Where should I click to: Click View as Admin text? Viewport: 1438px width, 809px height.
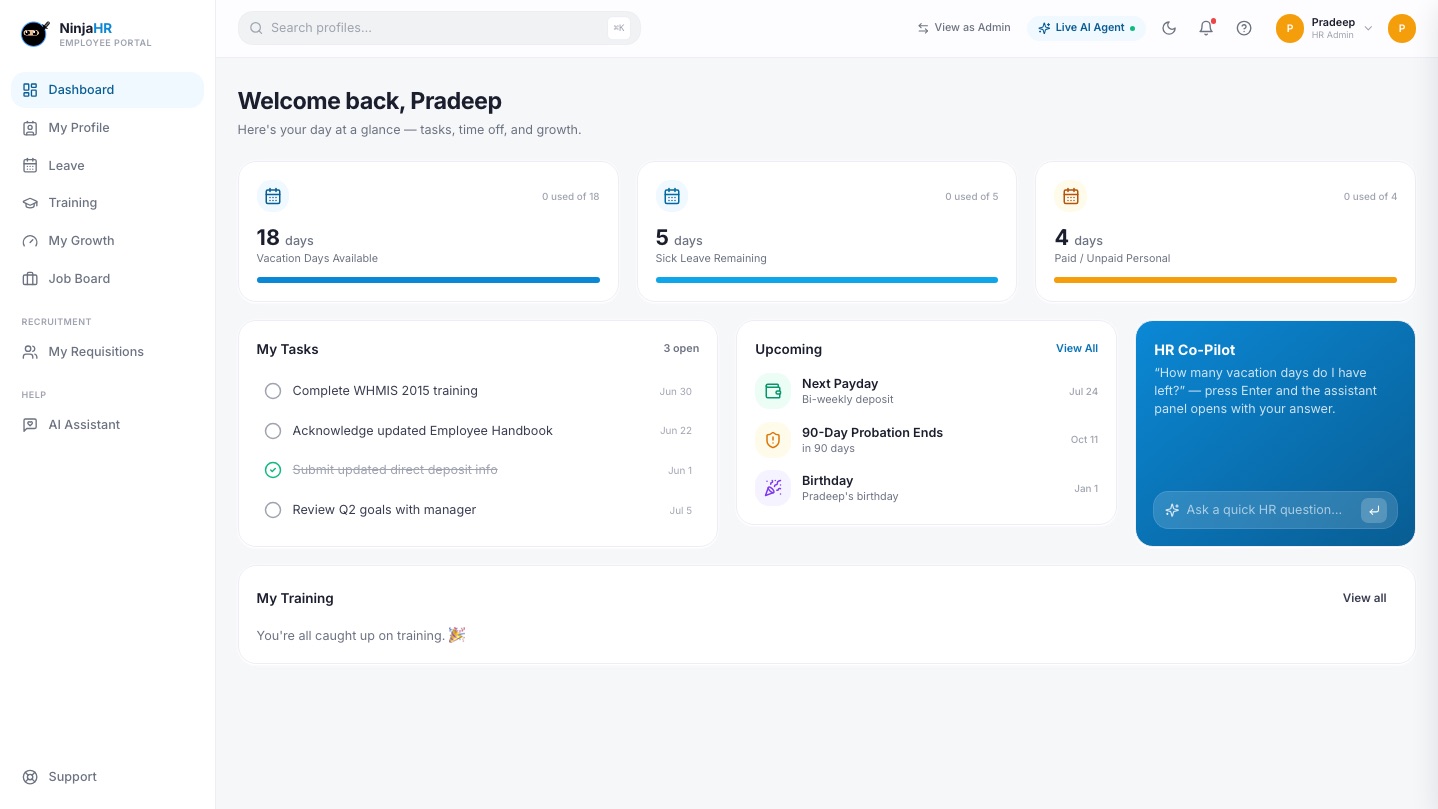click(x=972, y=28)
